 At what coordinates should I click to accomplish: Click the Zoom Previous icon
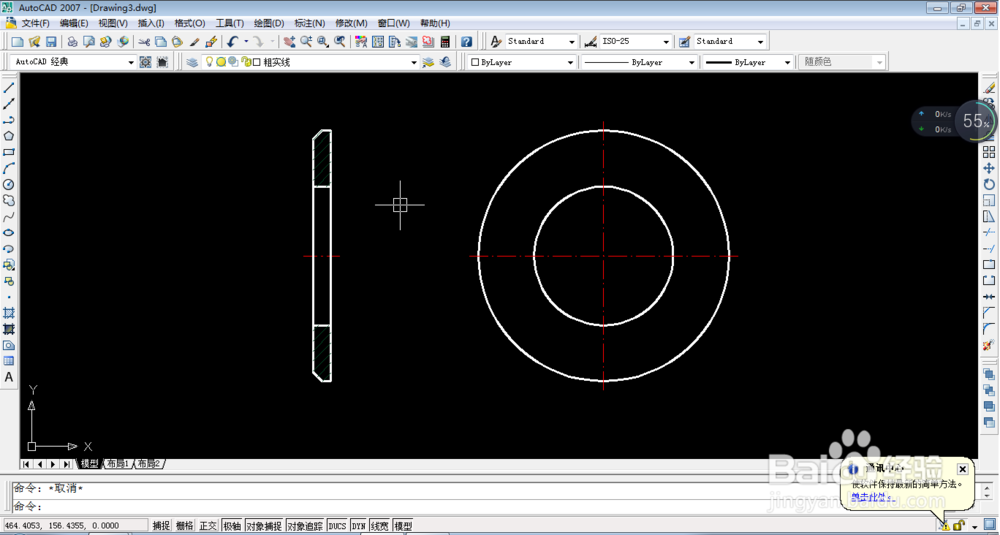click(340, 41)
